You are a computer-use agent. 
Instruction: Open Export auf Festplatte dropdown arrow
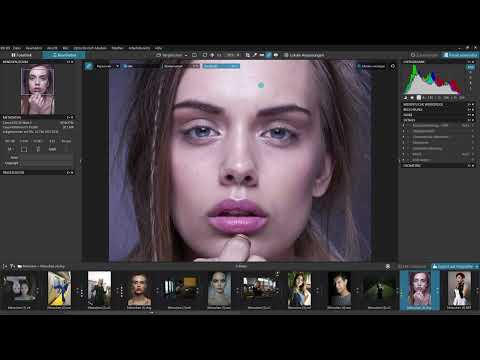477,267
